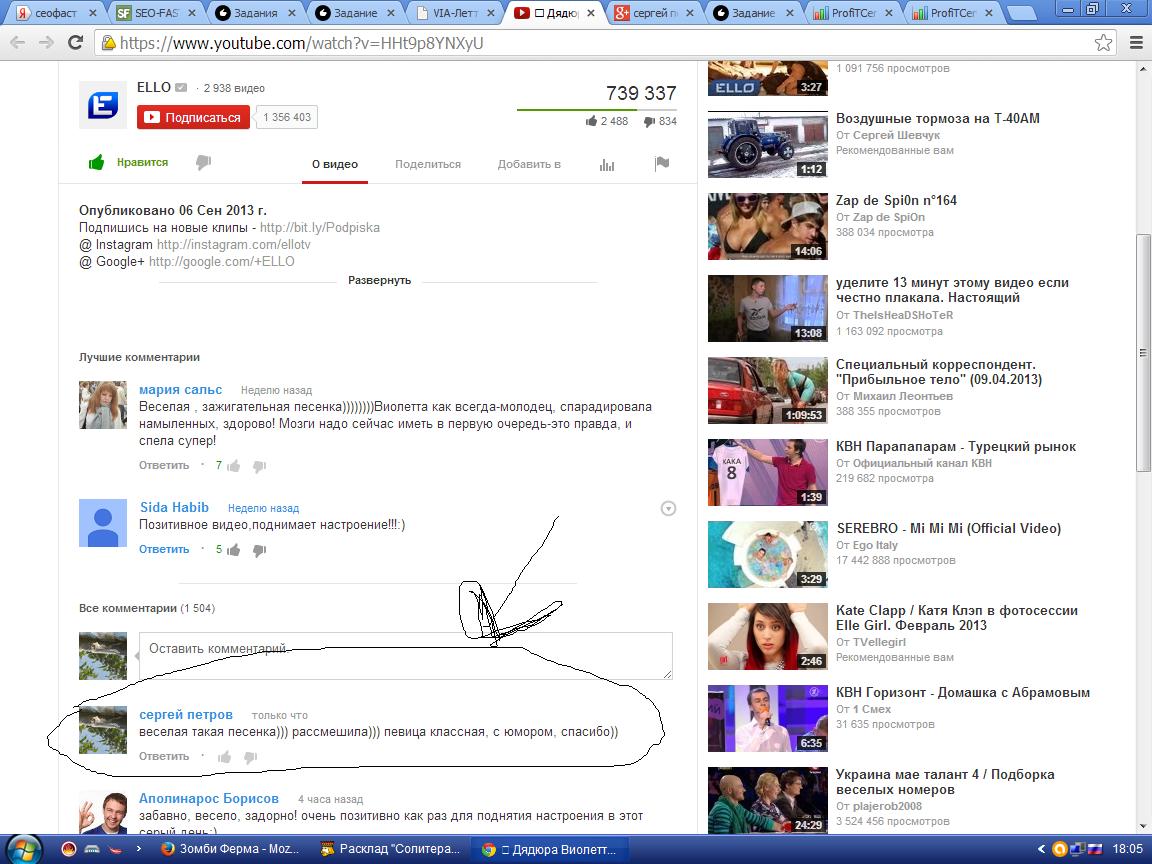Viewport: 1152px width, 864px height.
Task: Click the page vertical scrollbar thumb
Action: pos(1143,353)
